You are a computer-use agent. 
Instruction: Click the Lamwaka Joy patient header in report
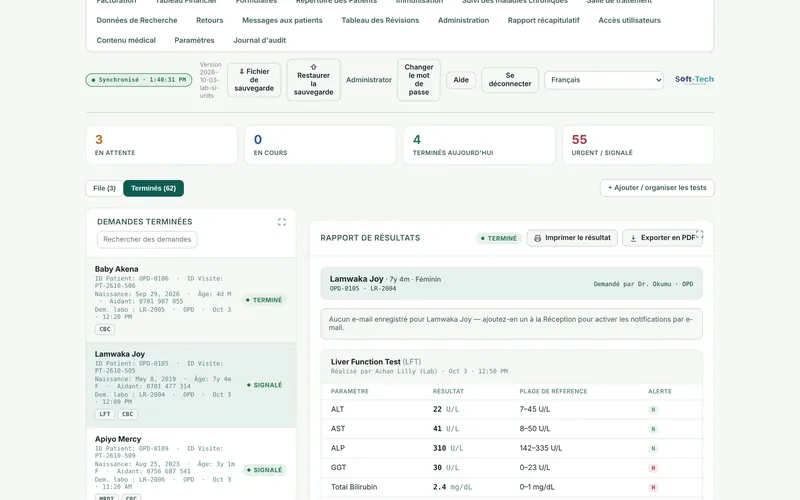coord(511,283)
